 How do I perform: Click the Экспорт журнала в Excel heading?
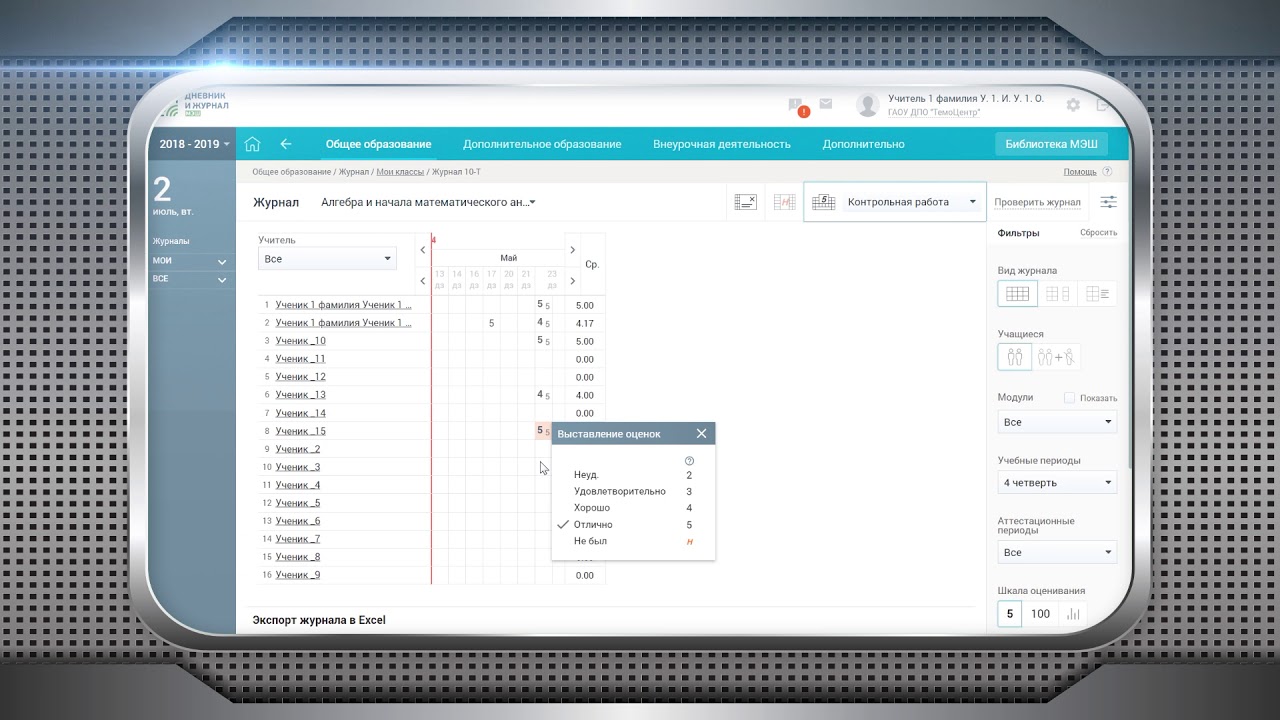319,620
